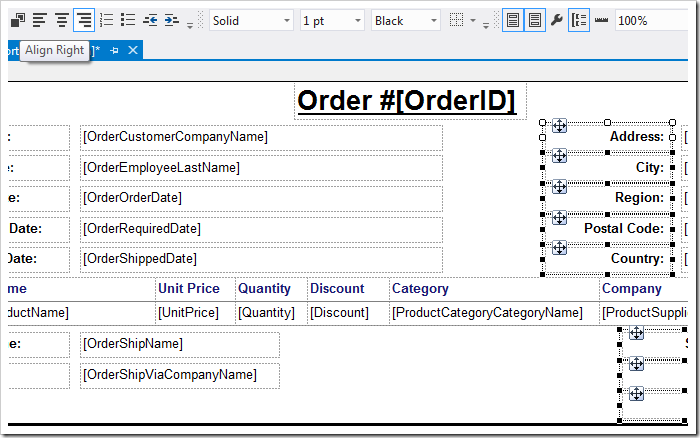Open border toolbar overflow options
The height and width of the screenshot is (438, 700).
pyautogui.click(x=486, y=25)
